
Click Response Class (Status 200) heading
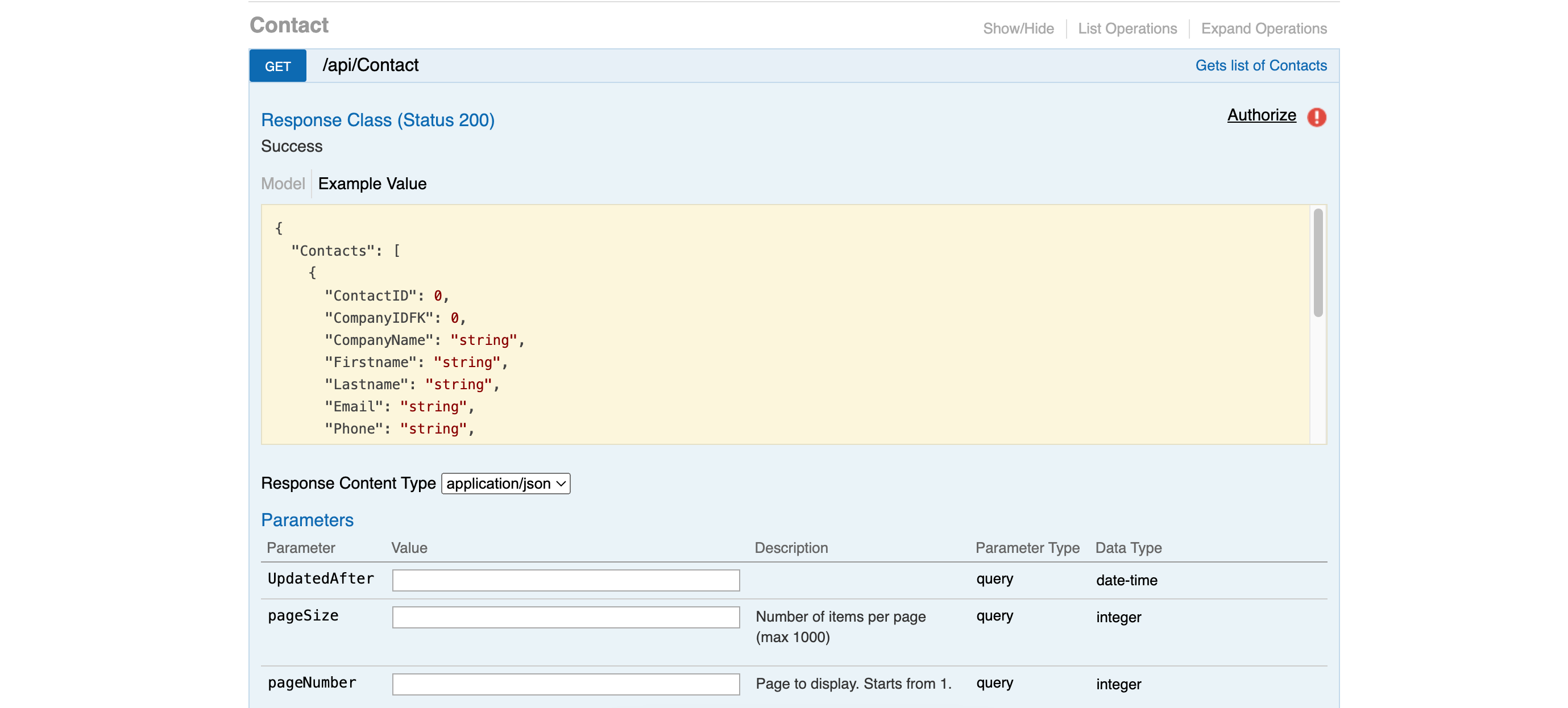pos(378,120)
